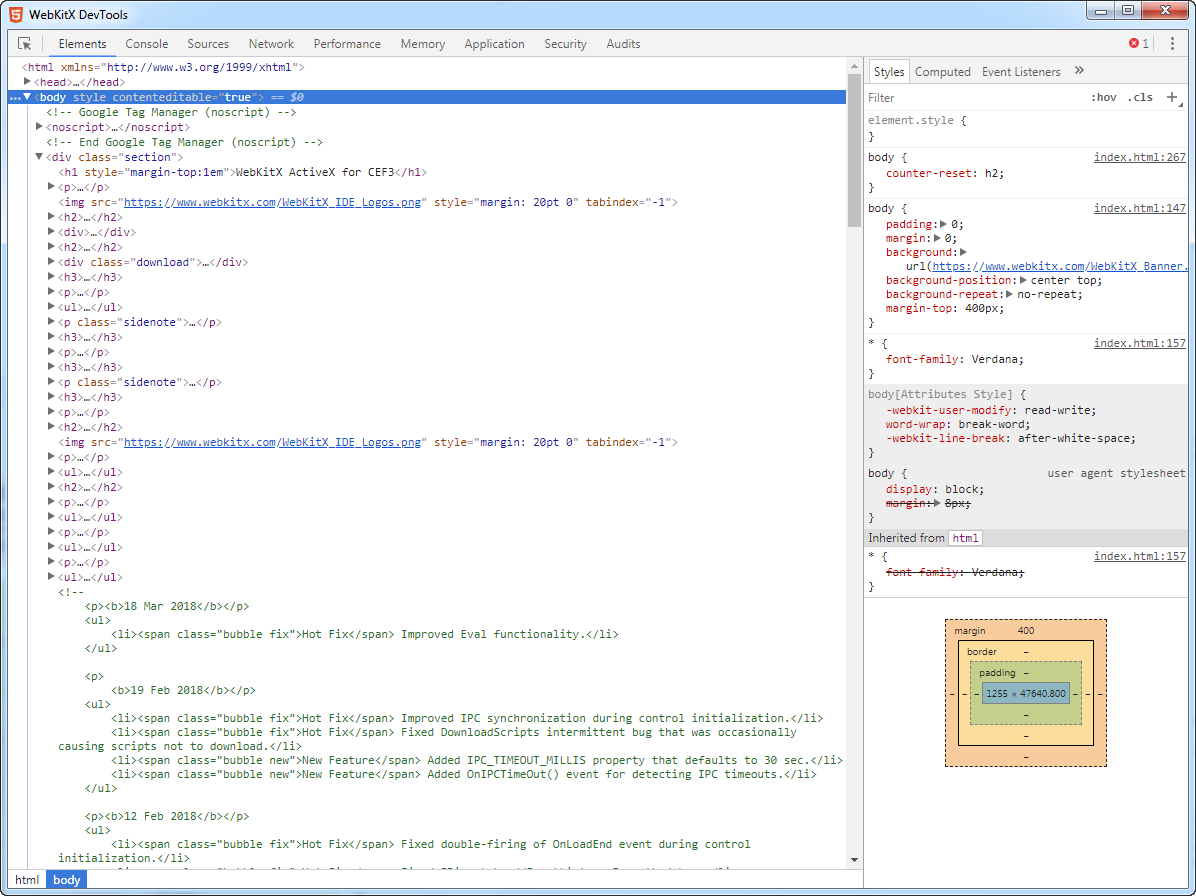Click the HTML5 logo in title bar

(x=16, y=14)
